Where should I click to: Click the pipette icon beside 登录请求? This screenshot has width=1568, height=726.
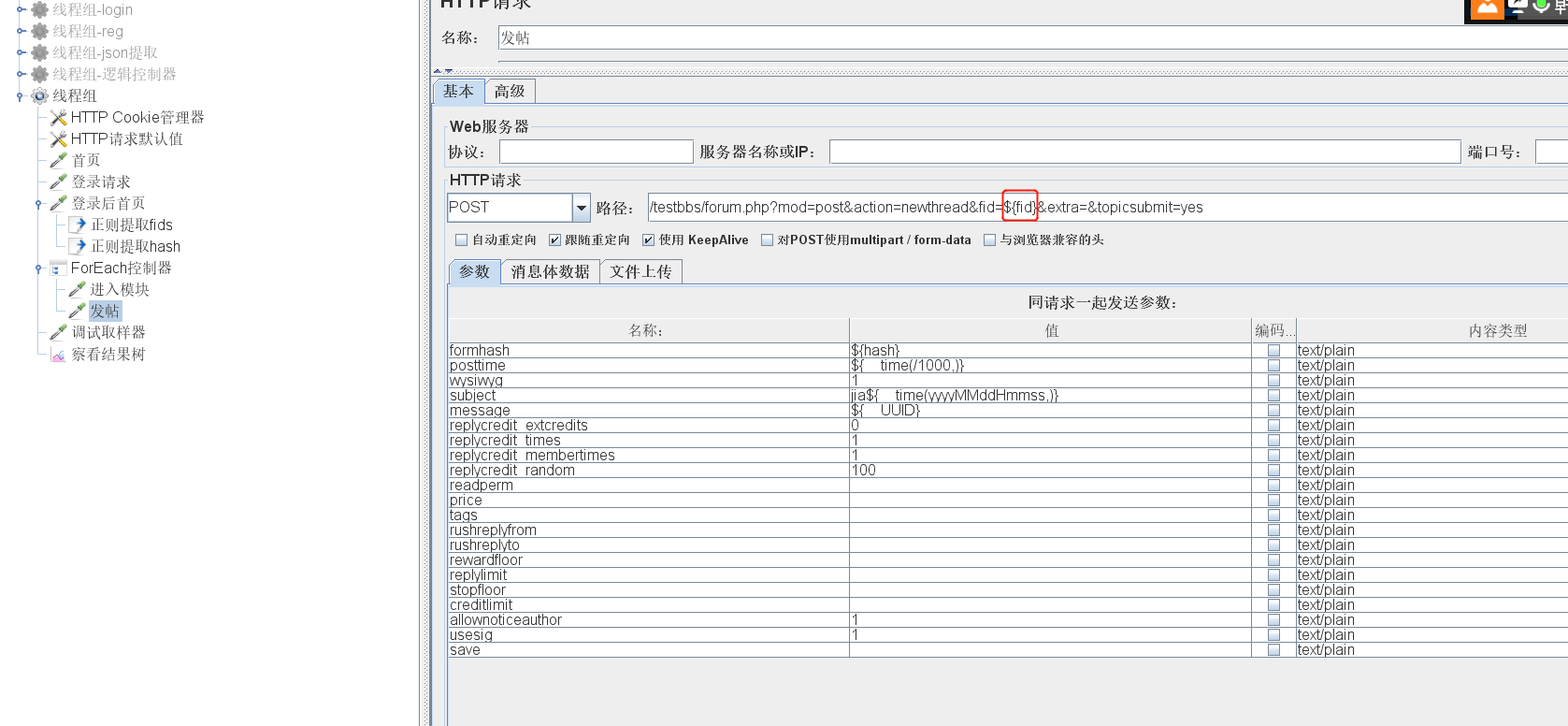coord(58,181)
